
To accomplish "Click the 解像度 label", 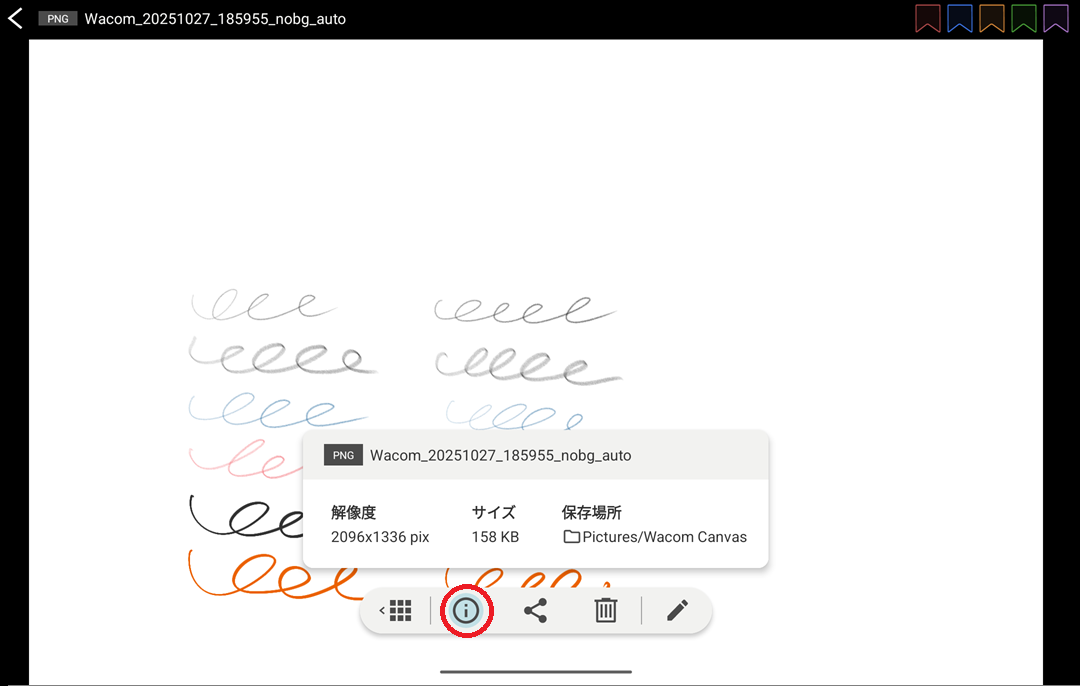I will point(353,512).
